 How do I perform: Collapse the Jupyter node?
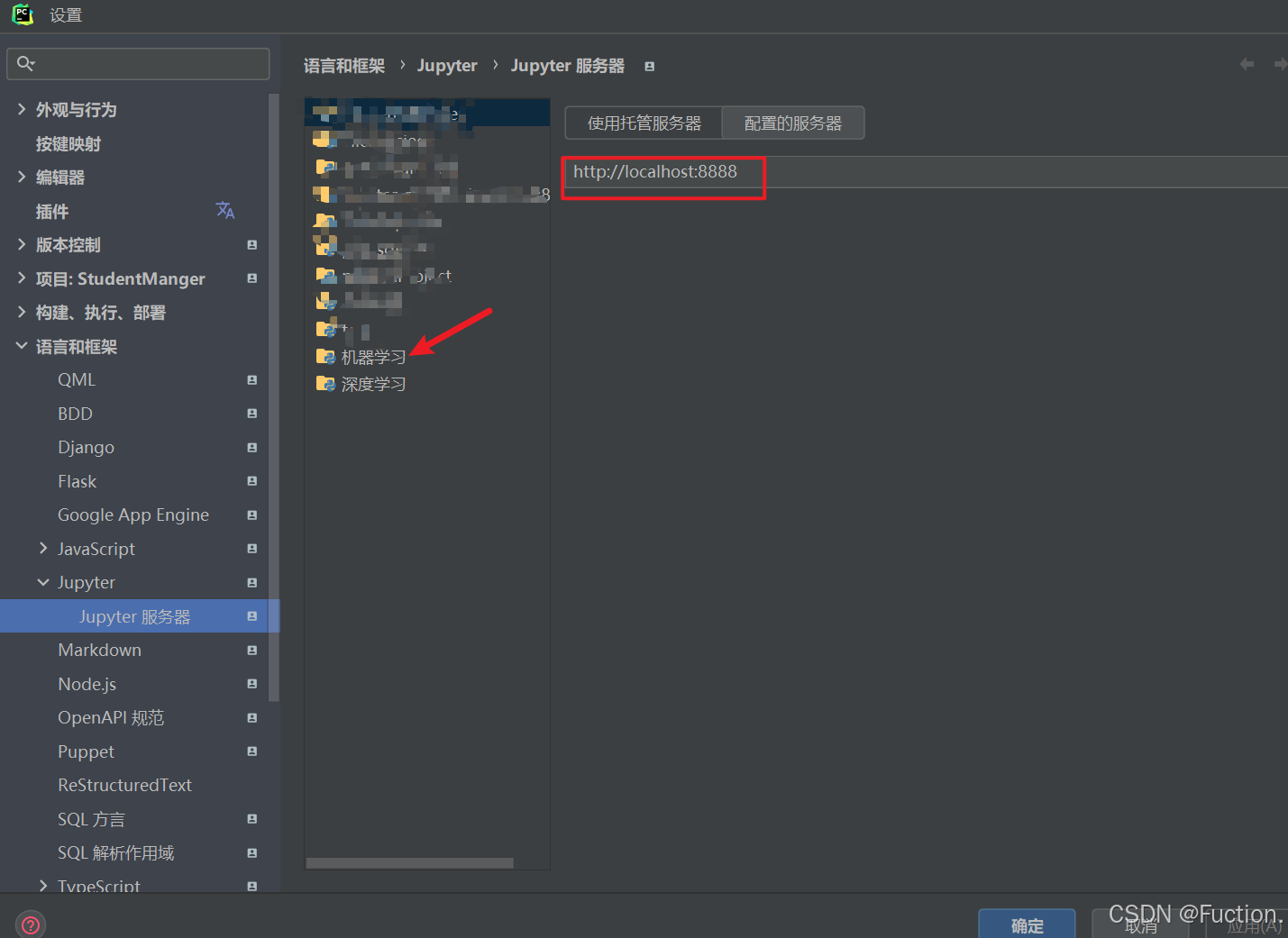[43, 582]
